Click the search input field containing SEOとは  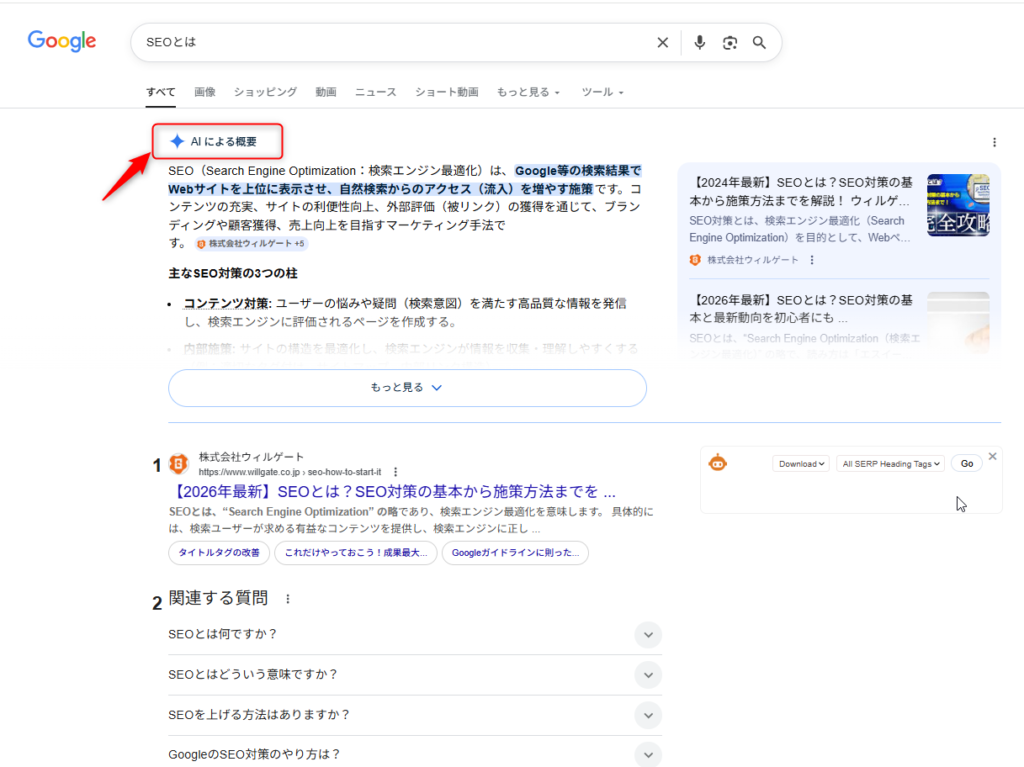coord(390,42)
